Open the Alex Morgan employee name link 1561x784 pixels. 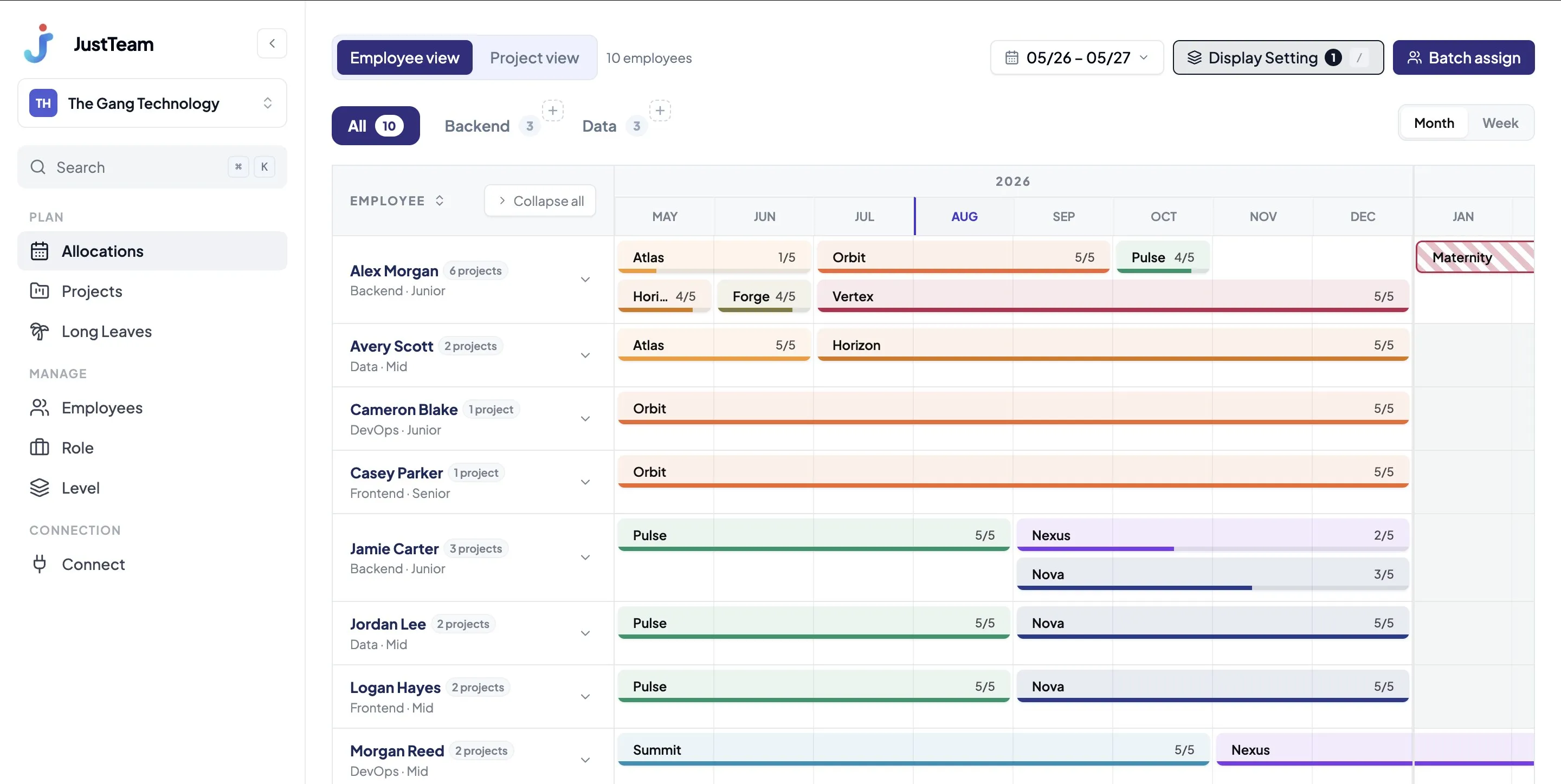[x=394, y=270]
